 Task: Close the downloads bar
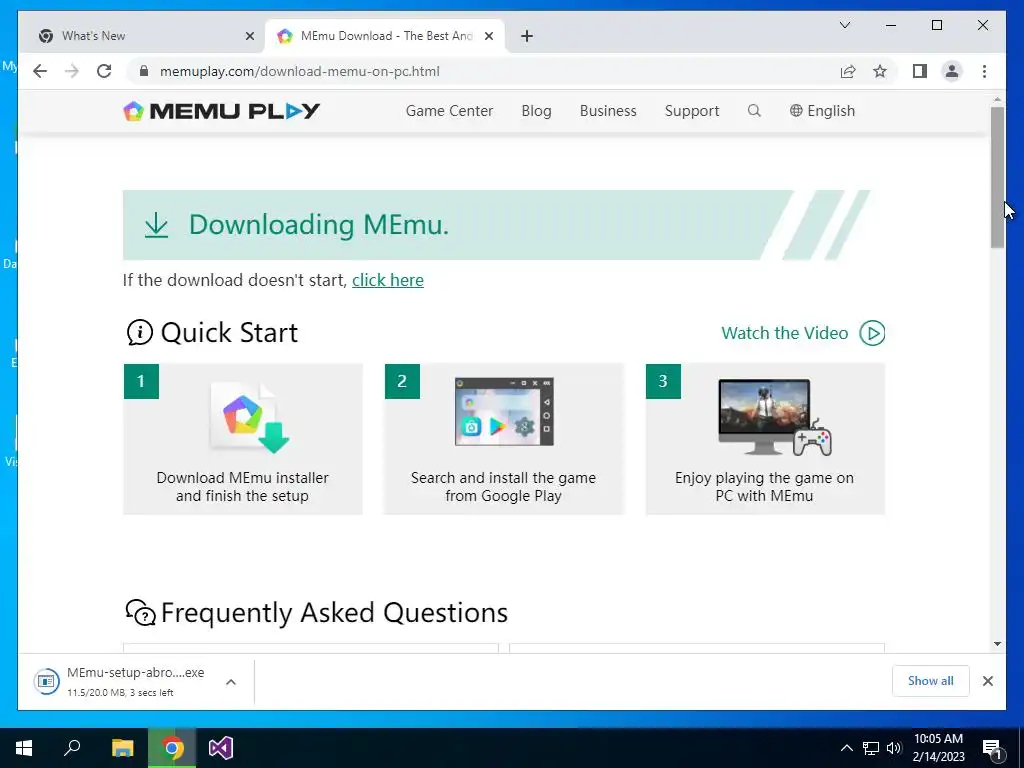pyautogui.click(x=988, y=681)
